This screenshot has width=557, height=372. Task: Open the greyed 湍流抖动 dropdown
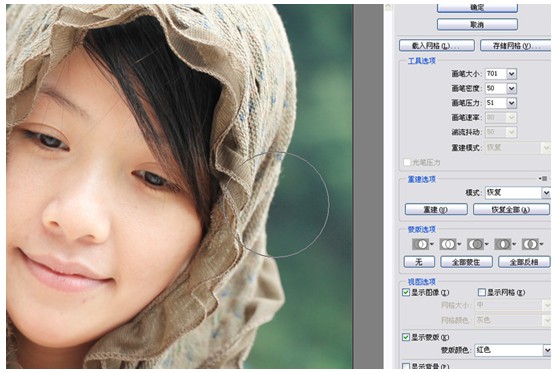(501, 132)
